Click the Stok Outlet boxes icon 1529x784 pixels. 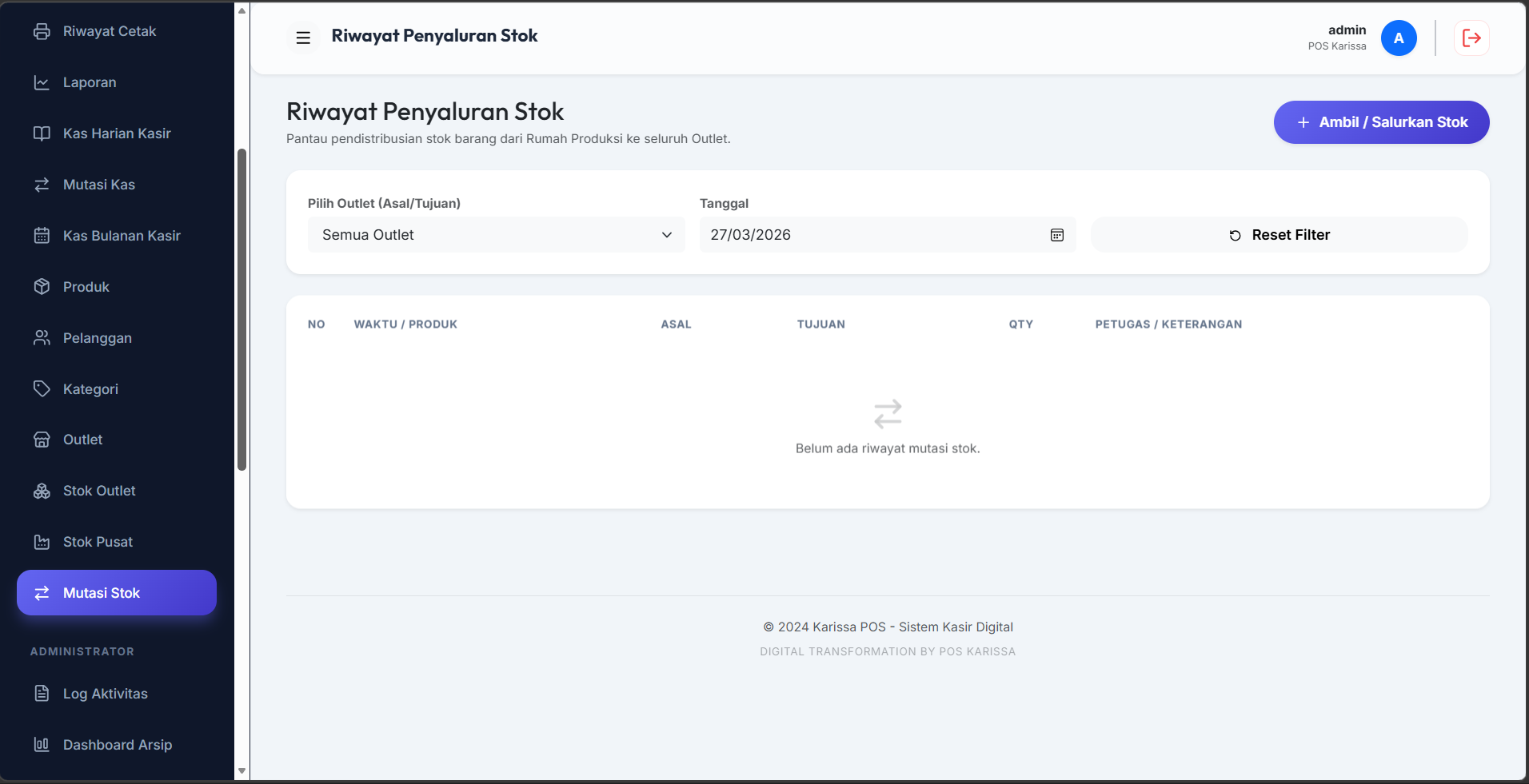coord(42,491)
